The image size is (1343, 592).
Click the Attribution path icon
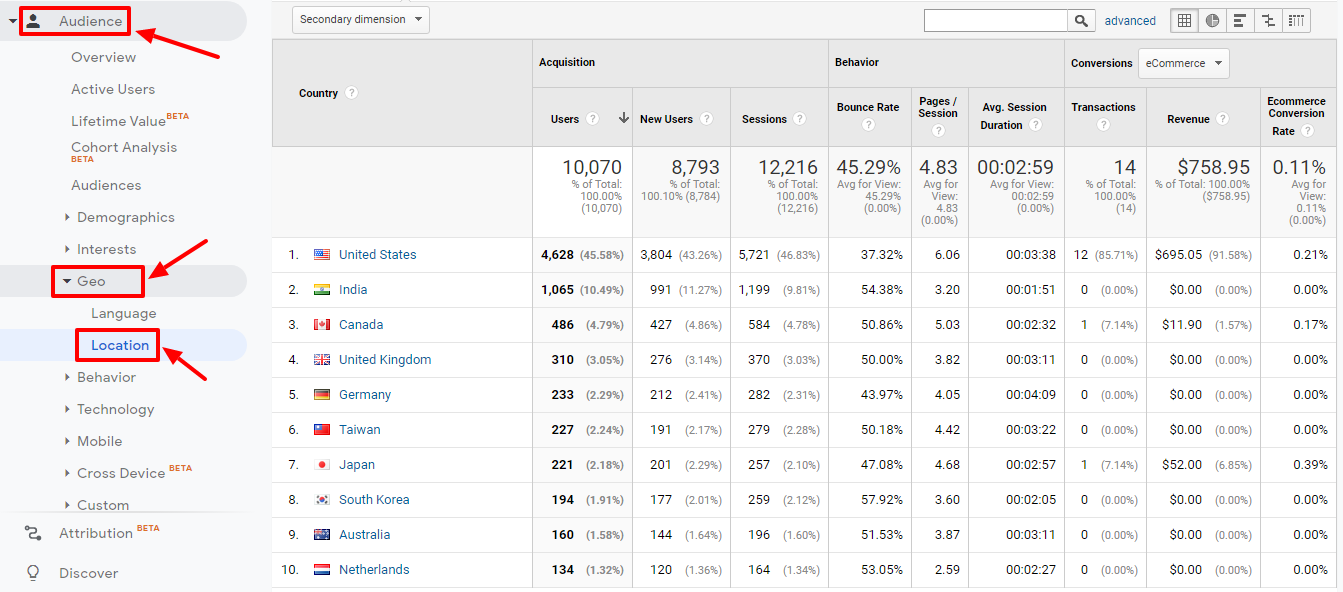(x=33, y=533)
